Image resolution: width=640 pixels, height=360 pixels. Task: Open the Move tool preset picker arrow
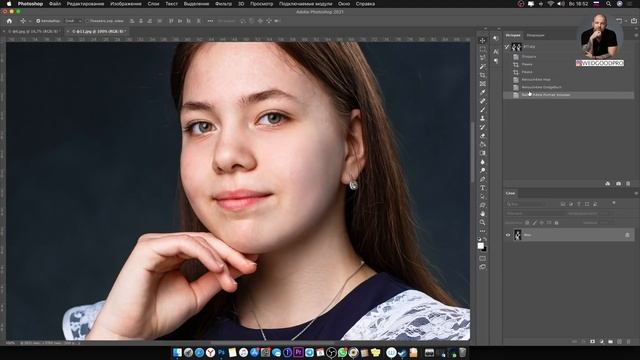29,21
